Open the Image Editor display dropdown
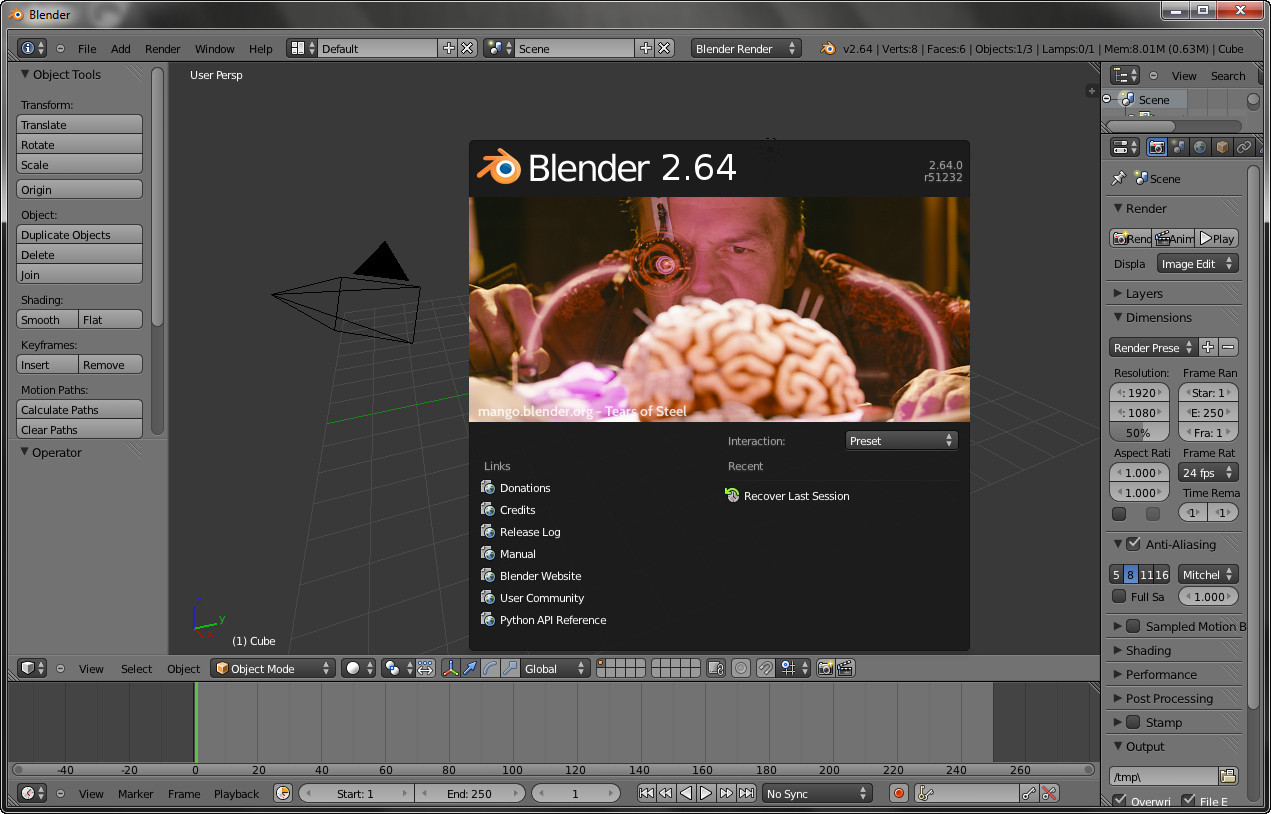 (x=1198, y=263)
